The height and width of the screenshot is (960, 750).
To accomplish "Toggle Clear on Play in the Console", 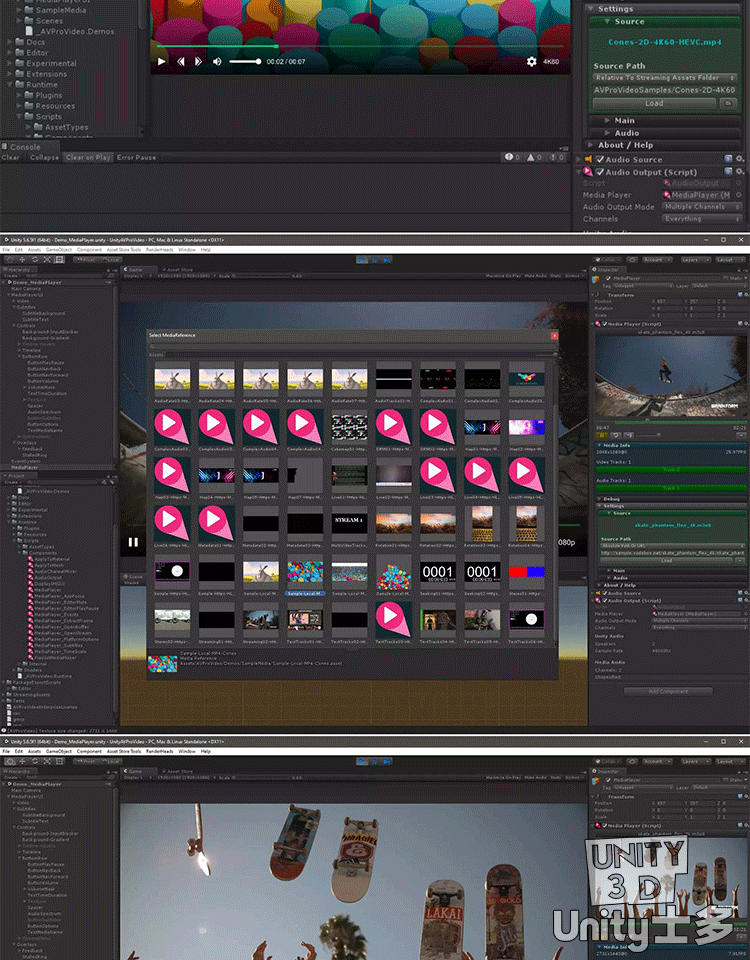I will click(x=88, y=157).
